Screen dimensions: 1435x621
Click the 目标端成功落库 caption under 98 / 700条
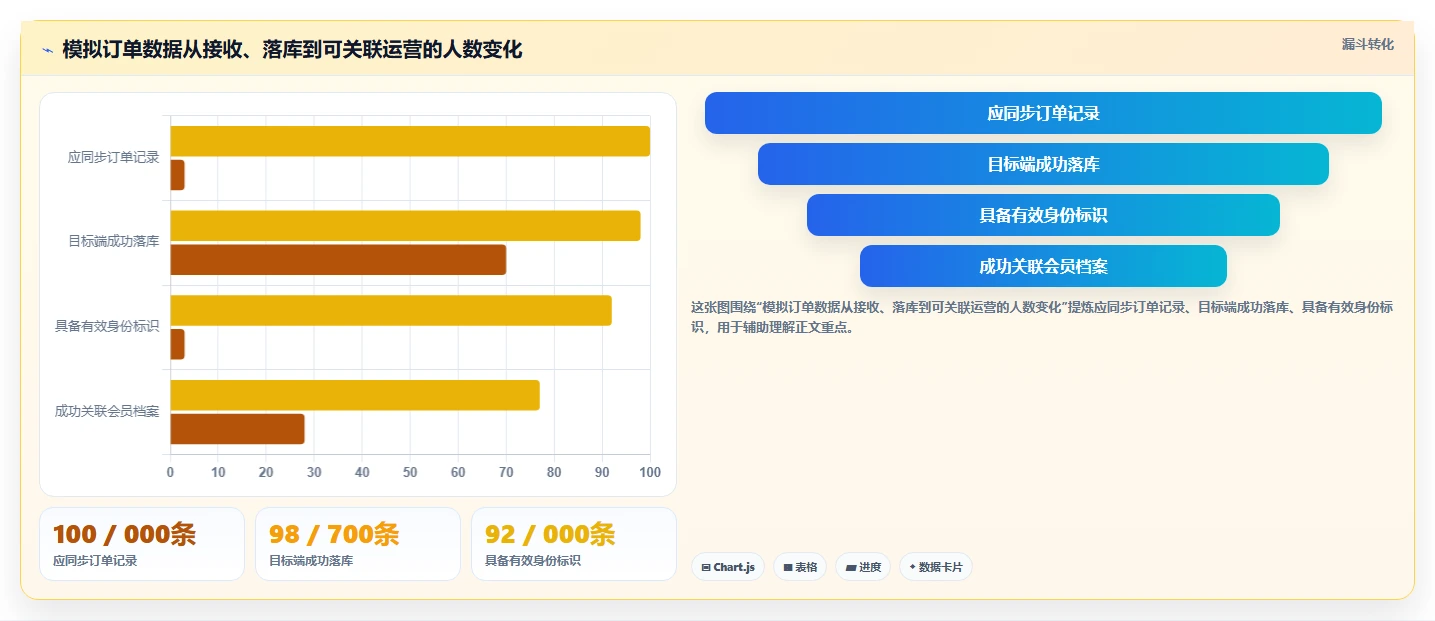(311, 561)
